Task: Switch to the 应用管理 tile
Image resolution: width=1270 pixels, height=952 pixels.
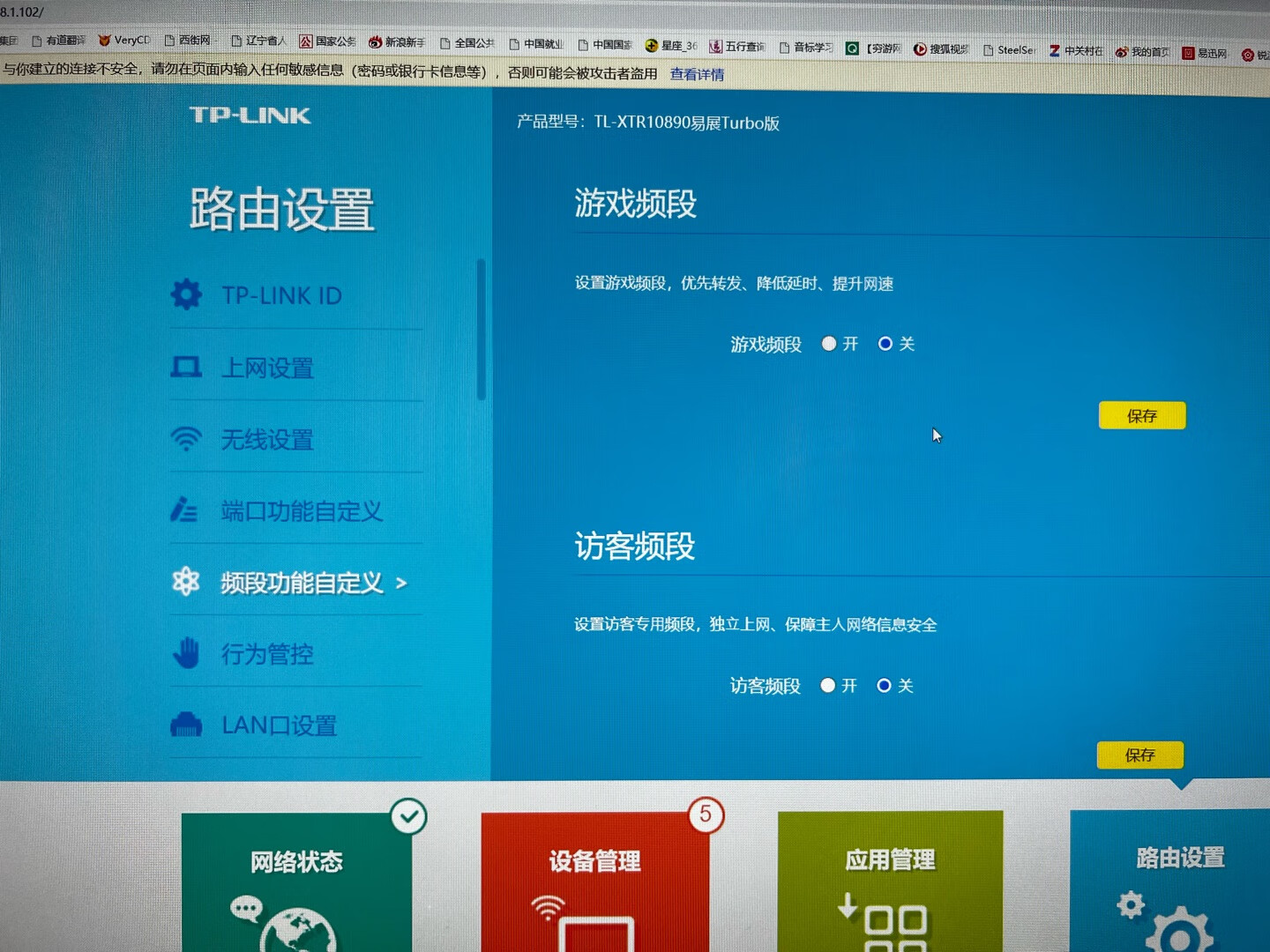Action: (890, 881)
